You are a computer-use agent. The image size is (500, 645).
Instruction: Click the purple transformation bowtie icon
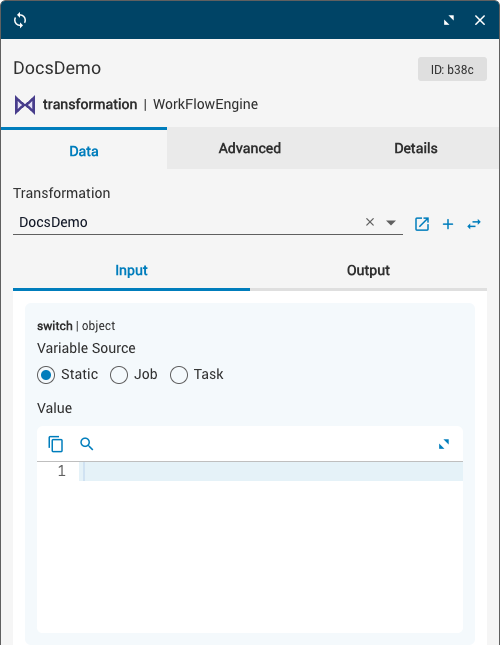25,104
